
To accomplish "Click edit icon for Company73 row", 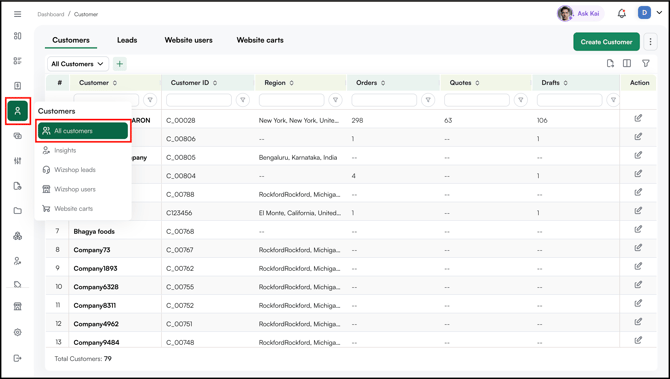I will pos(638,248).
